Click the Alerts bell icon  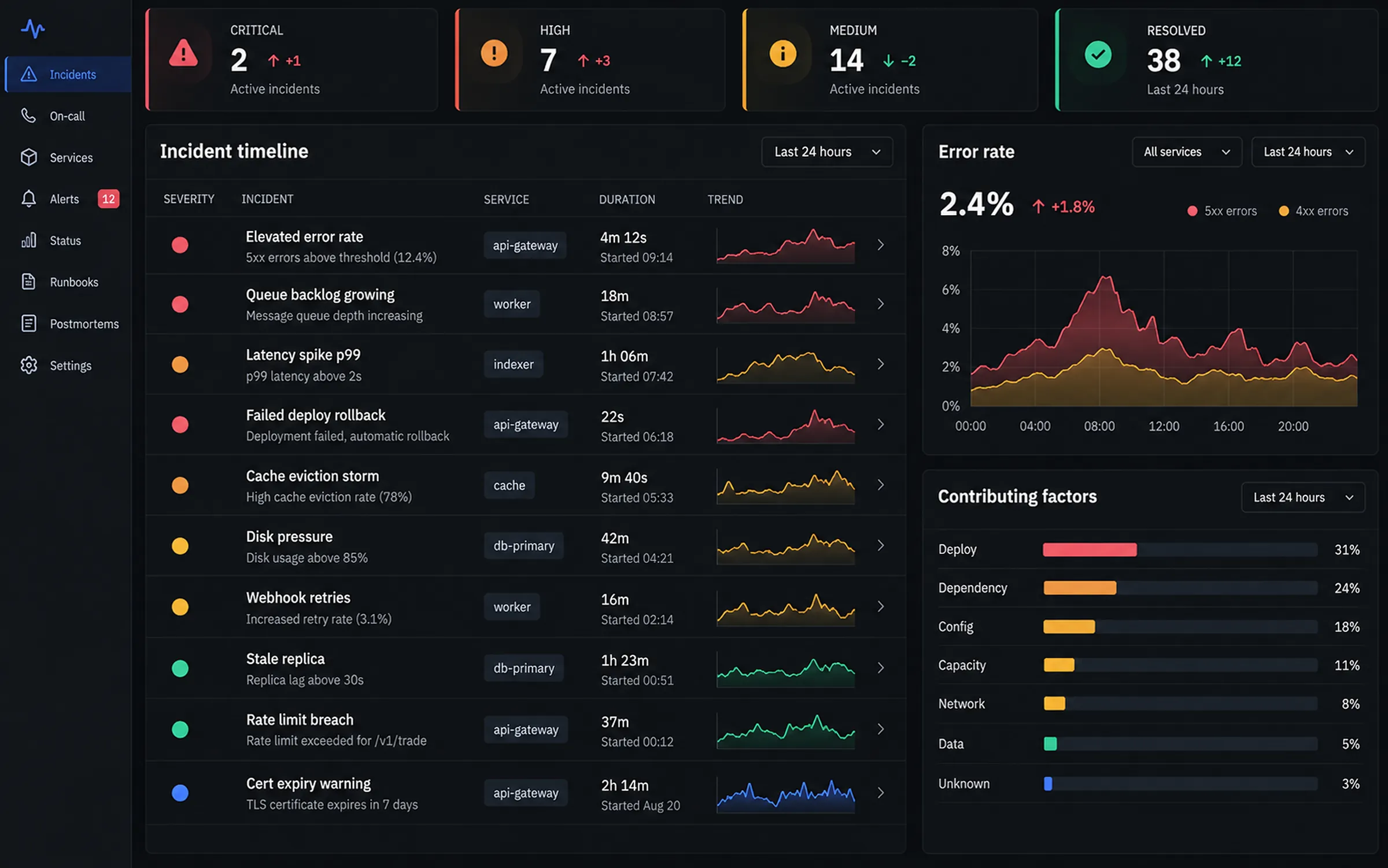tap(28, 199)
